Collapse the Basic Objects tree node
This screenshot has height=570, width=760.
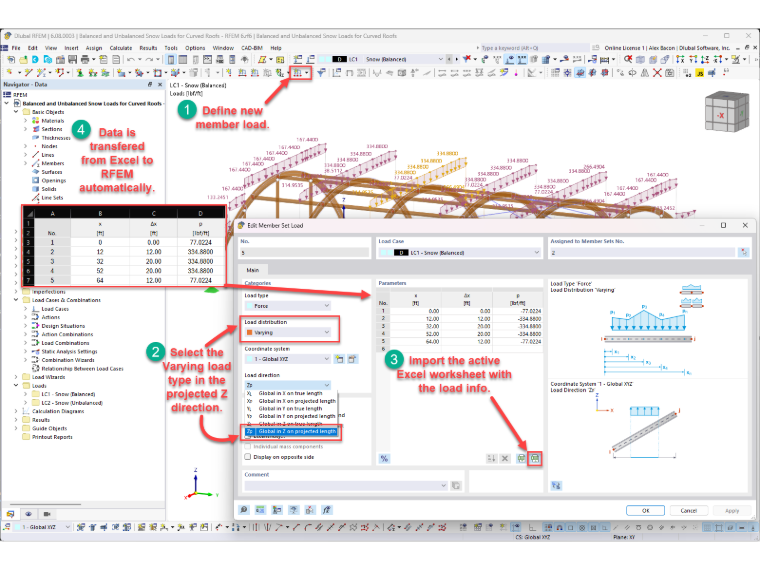(16, 112)
